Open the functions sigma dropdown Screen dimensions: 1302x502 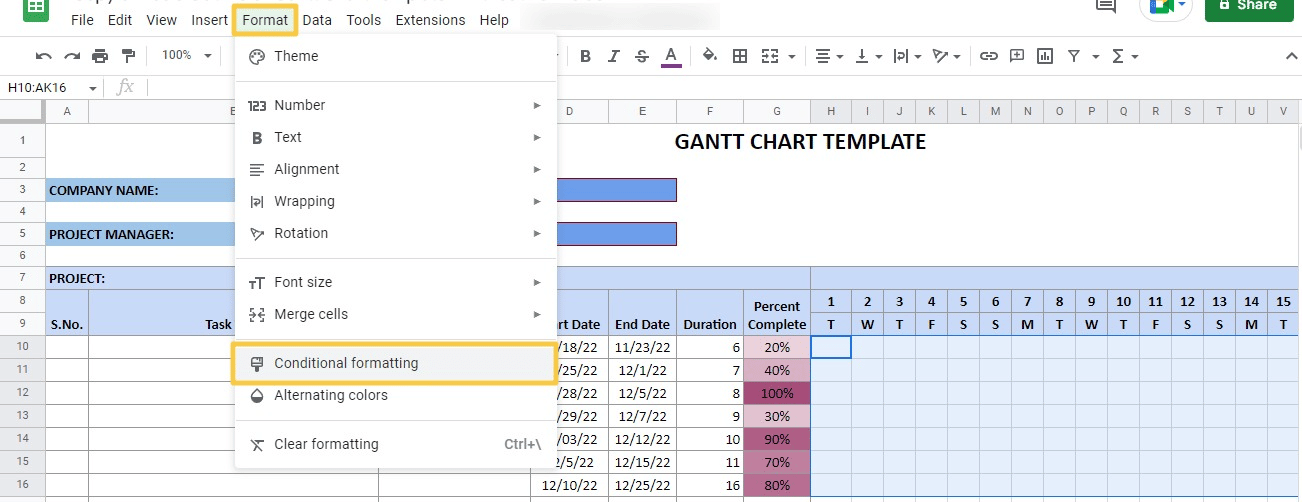[1125, 56]
